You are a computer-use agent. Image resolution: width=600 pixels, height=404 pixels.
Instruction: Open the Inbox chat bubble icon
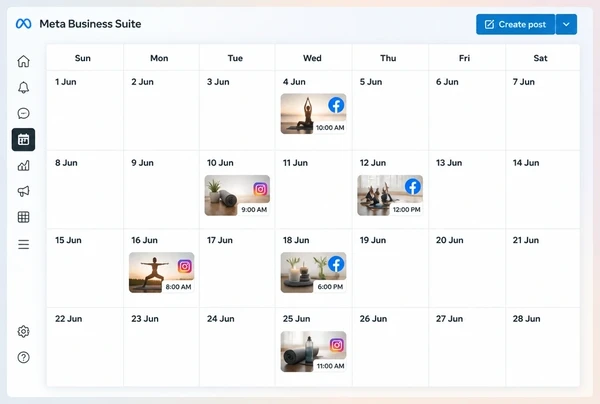[x=23, y=113]
